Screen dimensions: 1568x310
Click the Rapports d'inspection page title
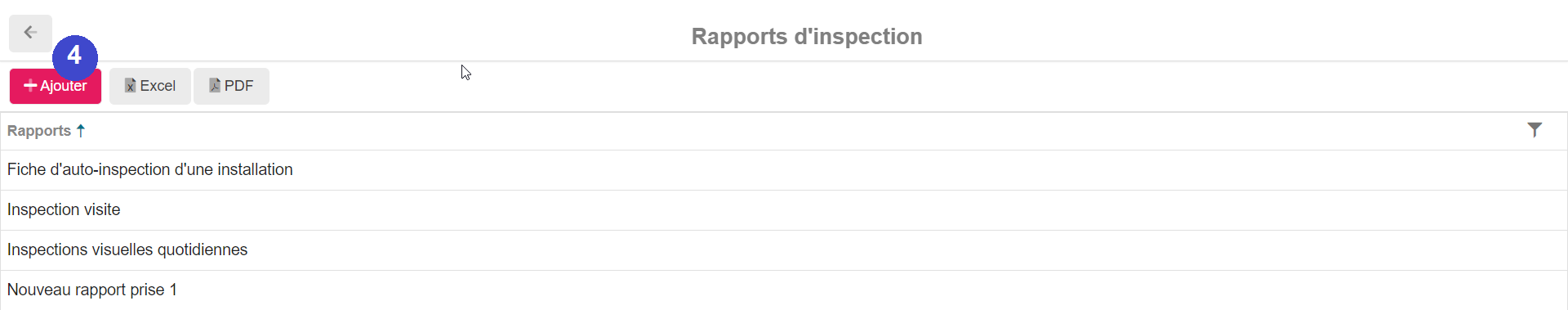point(807,37)
